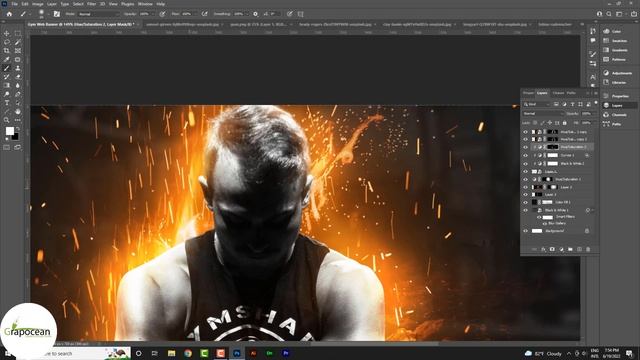This screenshot has width=640, height=360.
Task: Collapse Black & White 1 smart filters
Action: click(593, 210)
